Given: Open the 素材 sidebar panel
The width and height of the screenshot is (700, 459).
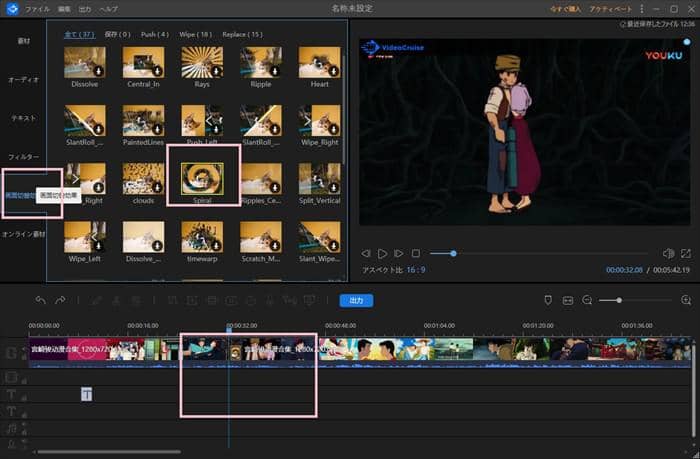Looking at the screenshot, I should coord(24,41).
